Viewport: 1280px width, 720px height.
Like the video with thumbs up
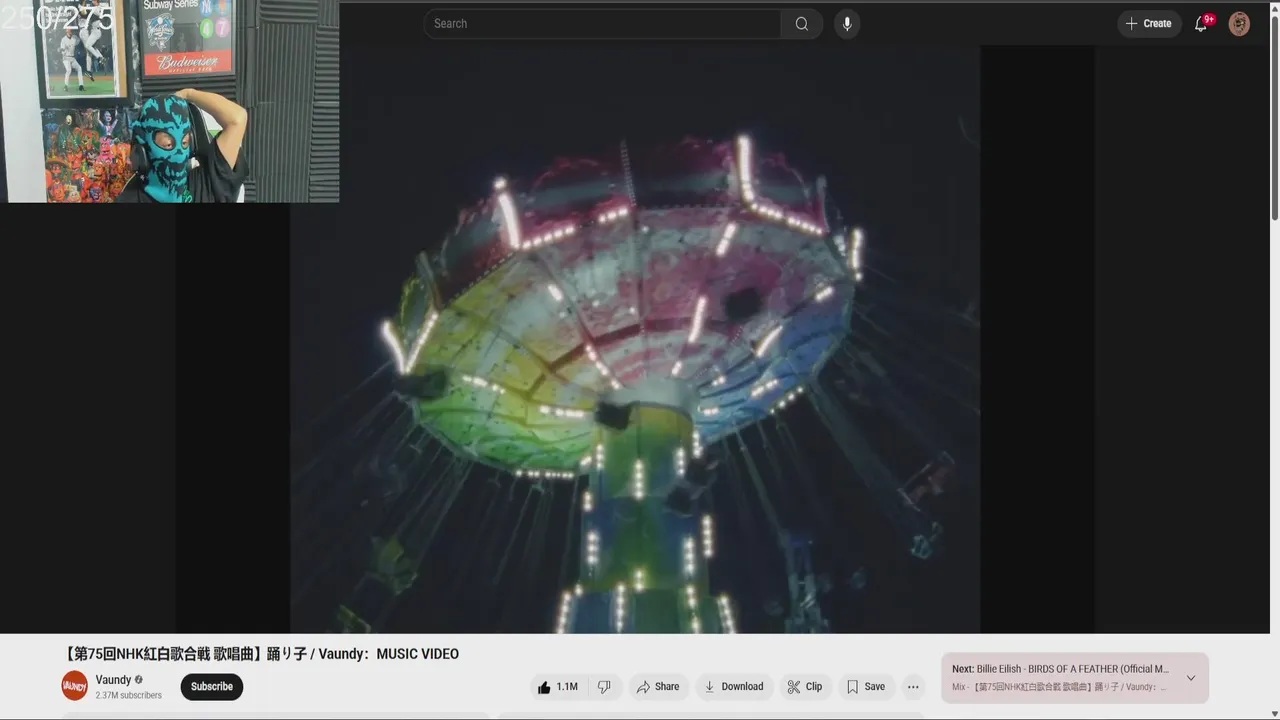(557, 687)
